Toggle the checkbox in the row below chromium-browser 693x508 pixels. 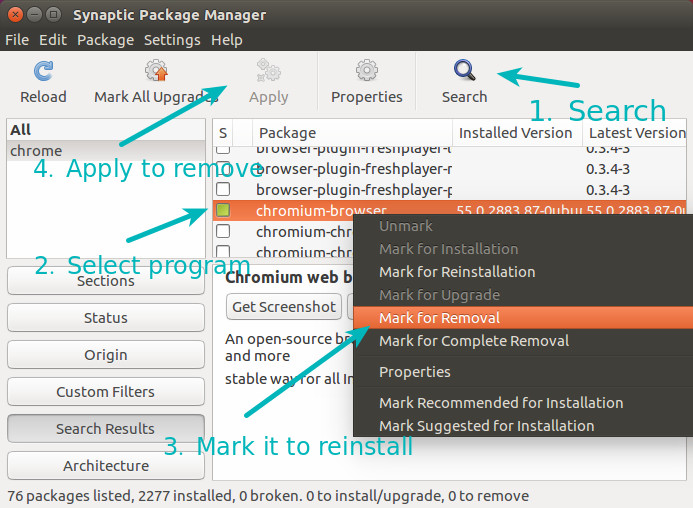coord(223,232)
